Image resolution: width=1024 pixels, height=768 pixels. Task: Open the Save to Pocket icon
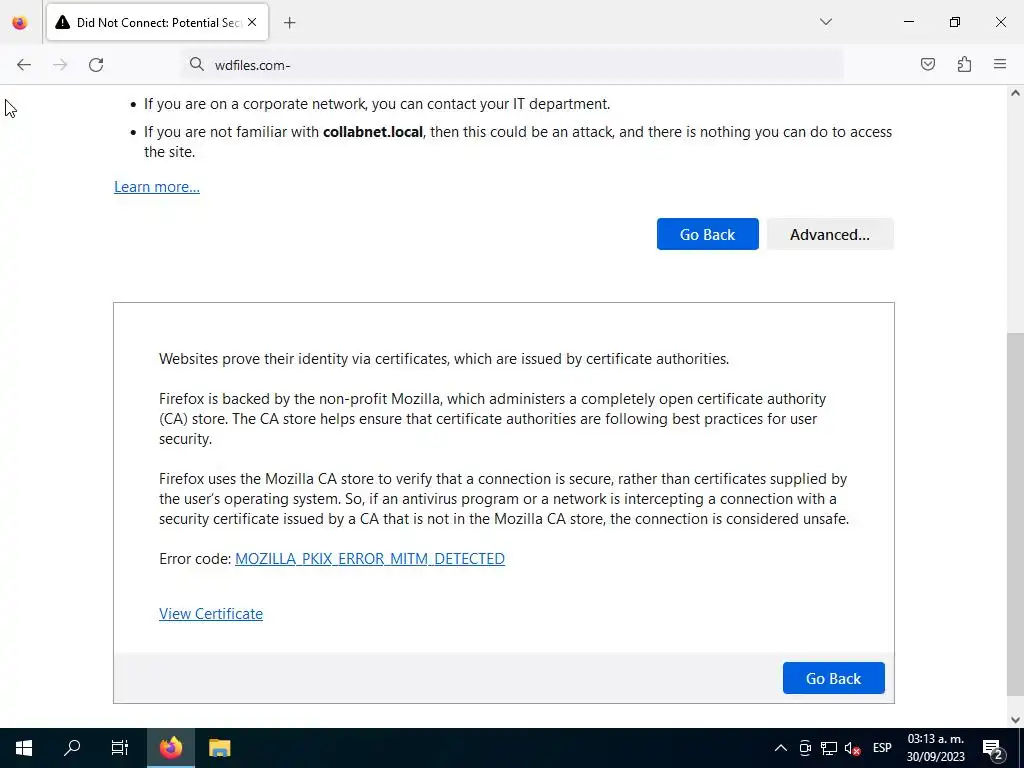pos(927,64)
